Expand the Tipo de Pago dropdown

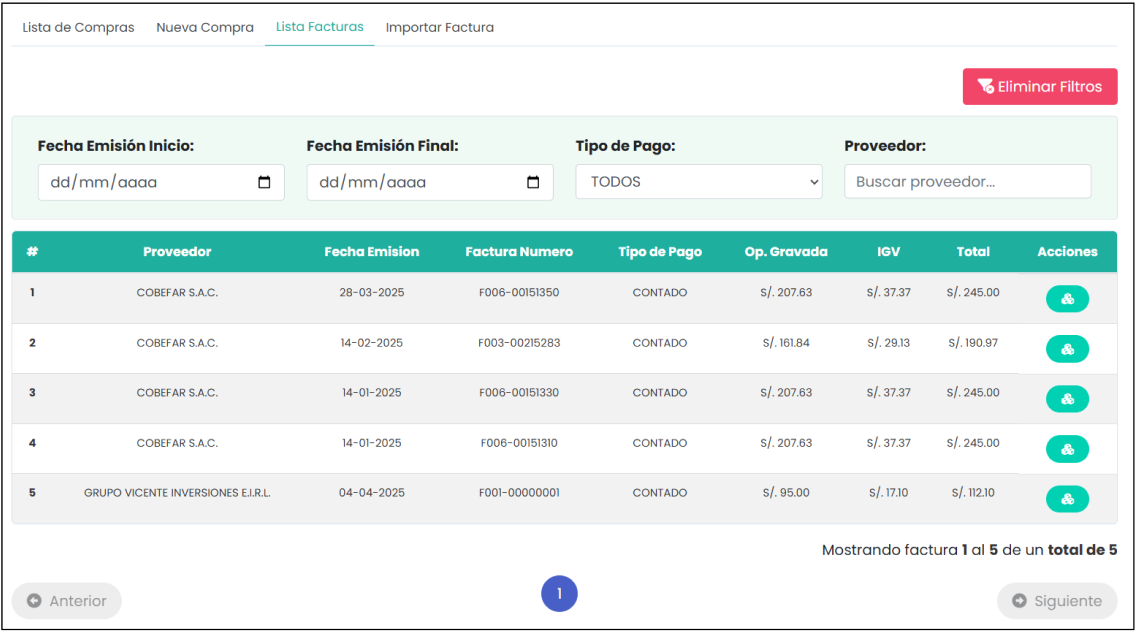[698, 182]
